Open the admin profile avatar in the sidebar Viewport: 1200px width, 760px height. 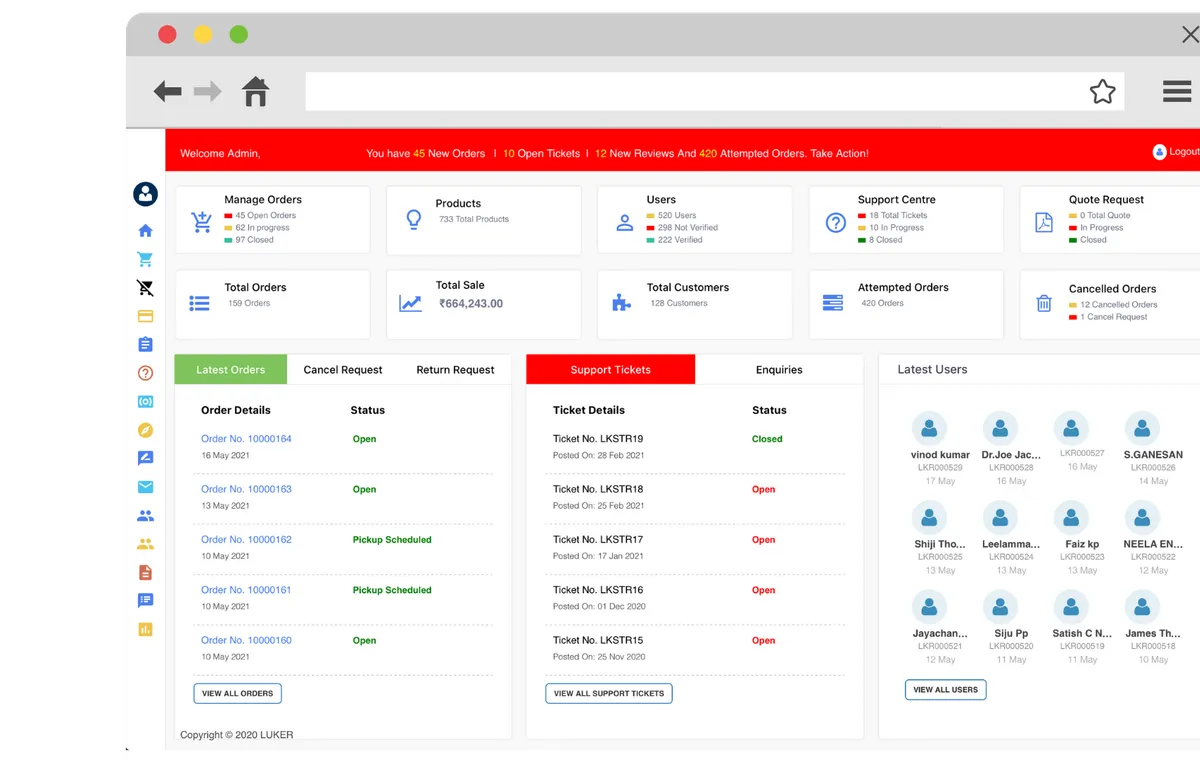pos(145,194)
